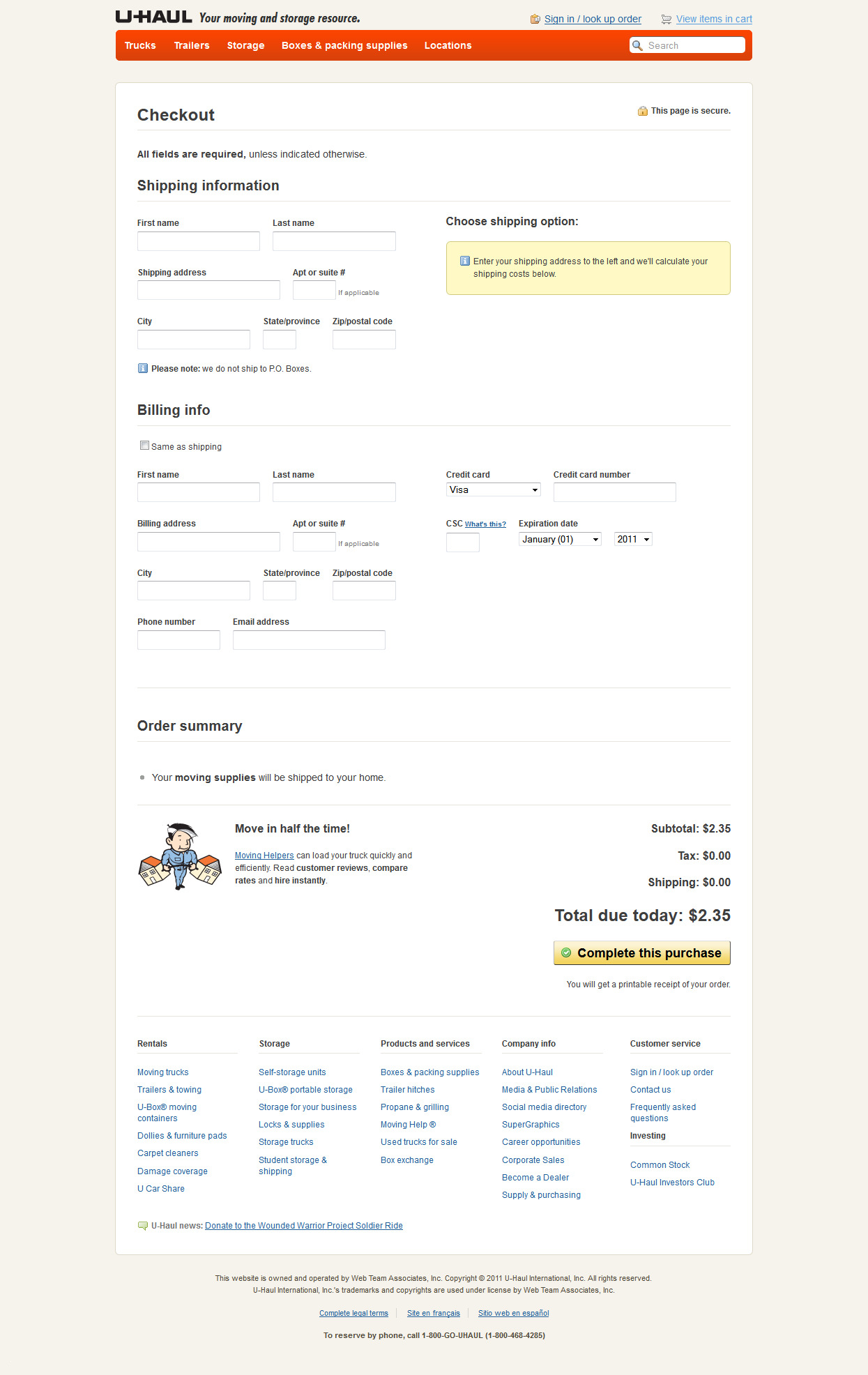Click the secure page padlock icon
The width and height of the screenshot is (868, 1375).
pyautogui.click(x=643, y=111)
